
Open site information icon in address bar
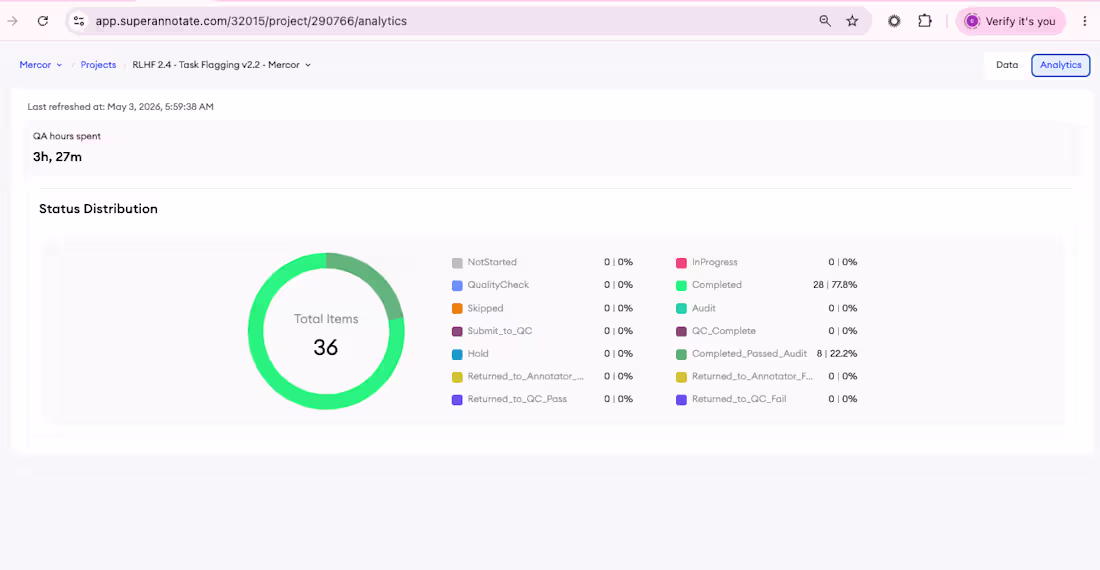pos(79,21)
